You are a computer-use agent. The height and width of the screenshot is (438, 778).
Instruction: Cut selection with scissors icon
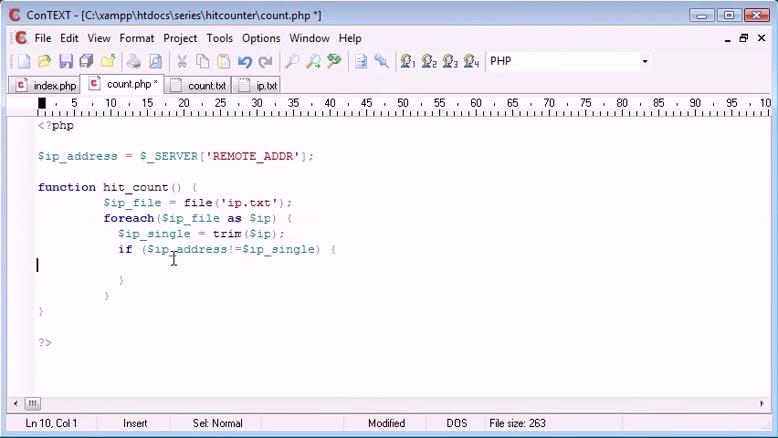tap(182, 62)
